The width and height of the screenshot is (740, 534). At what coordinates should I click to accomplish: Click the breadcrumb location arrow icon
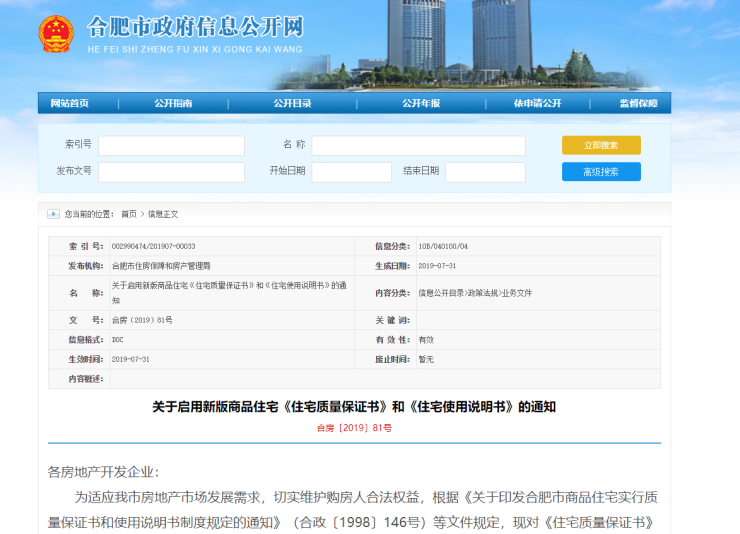53,214
